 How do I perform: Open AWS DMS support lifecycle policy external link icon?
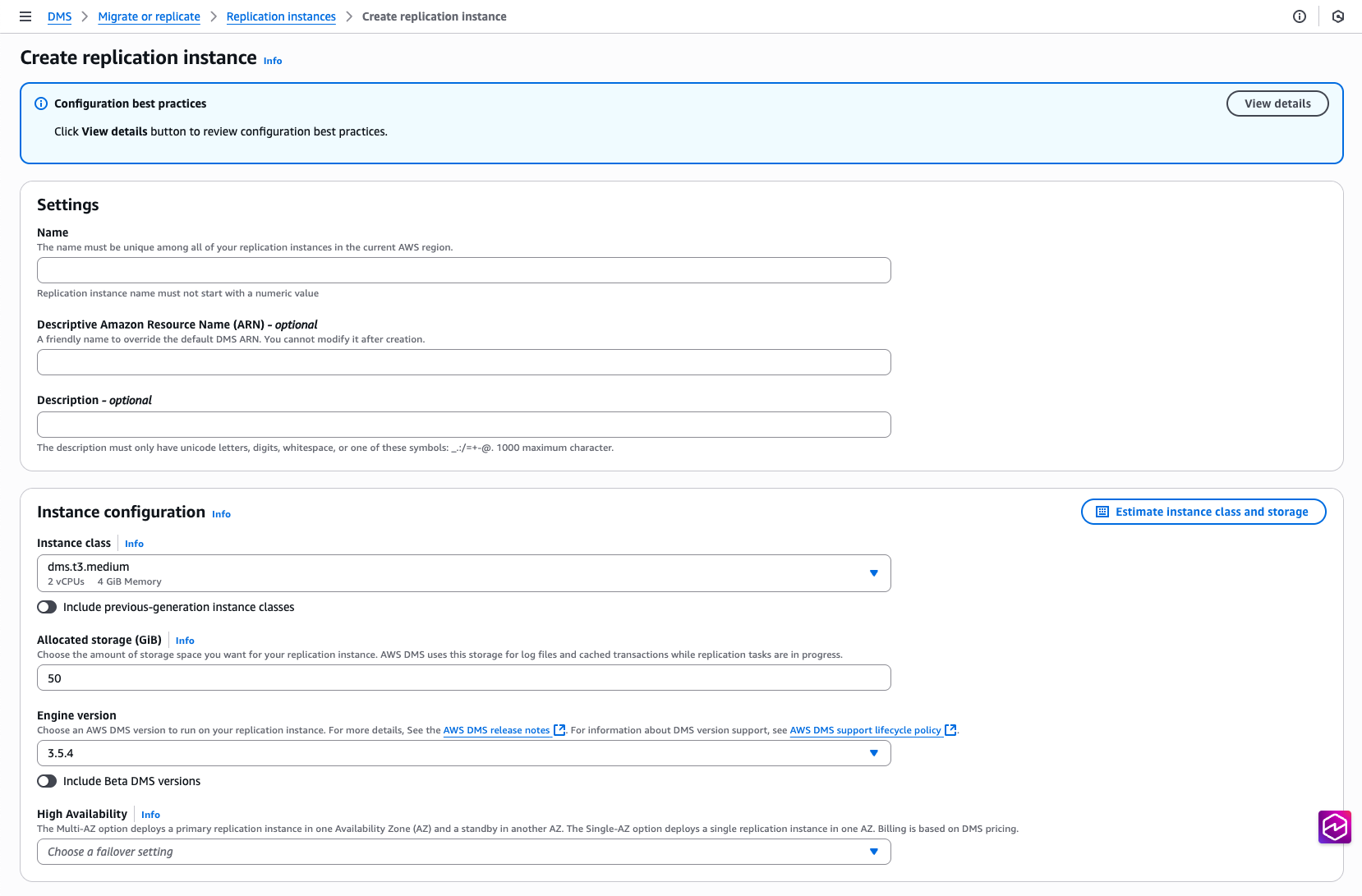(x=950, y=729)
